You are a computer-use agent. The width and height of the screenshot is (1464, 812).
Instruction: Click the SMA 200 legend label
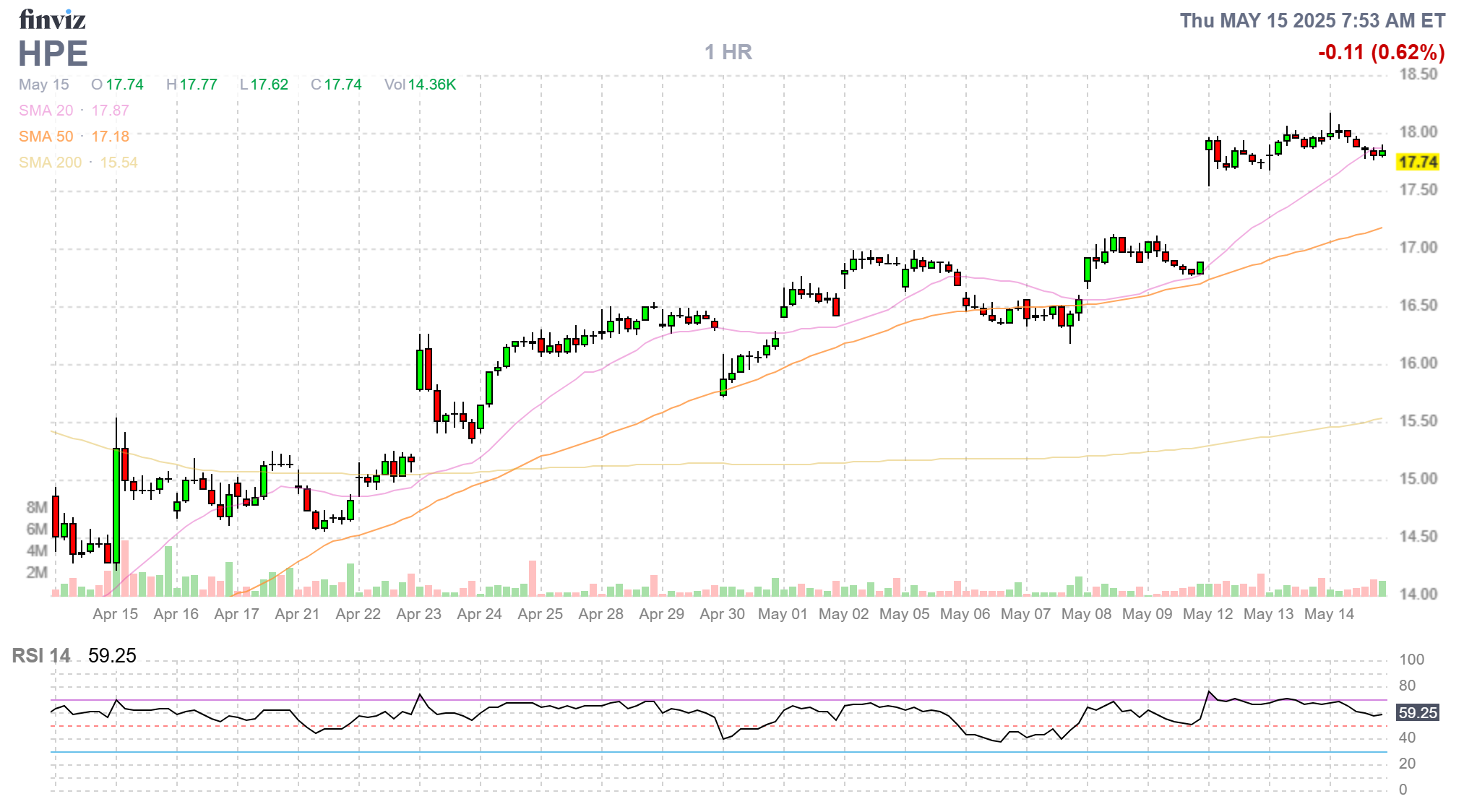coord(50,163)
